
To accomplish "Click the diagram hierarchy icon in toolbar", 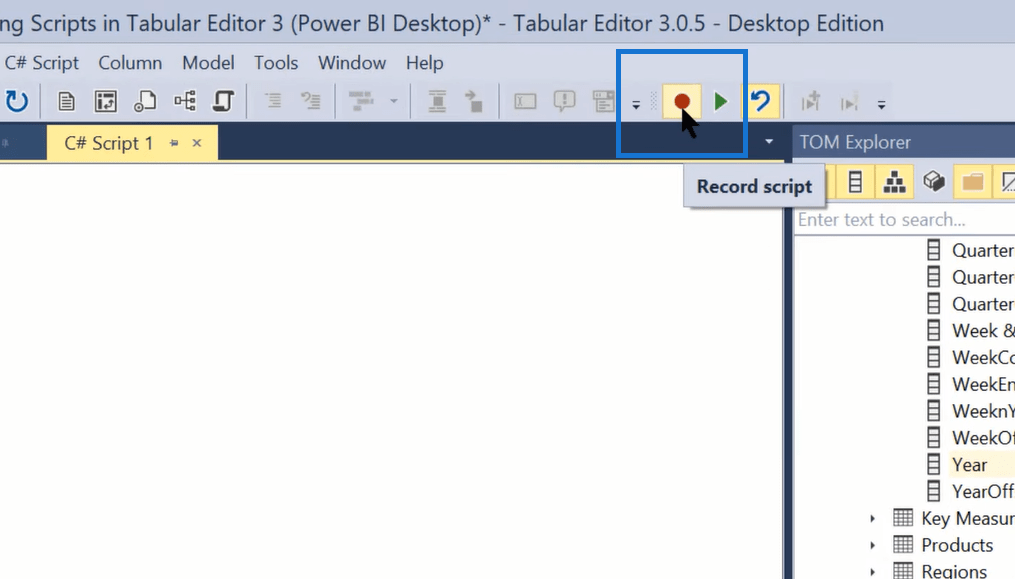I will (x=185, y=102).
